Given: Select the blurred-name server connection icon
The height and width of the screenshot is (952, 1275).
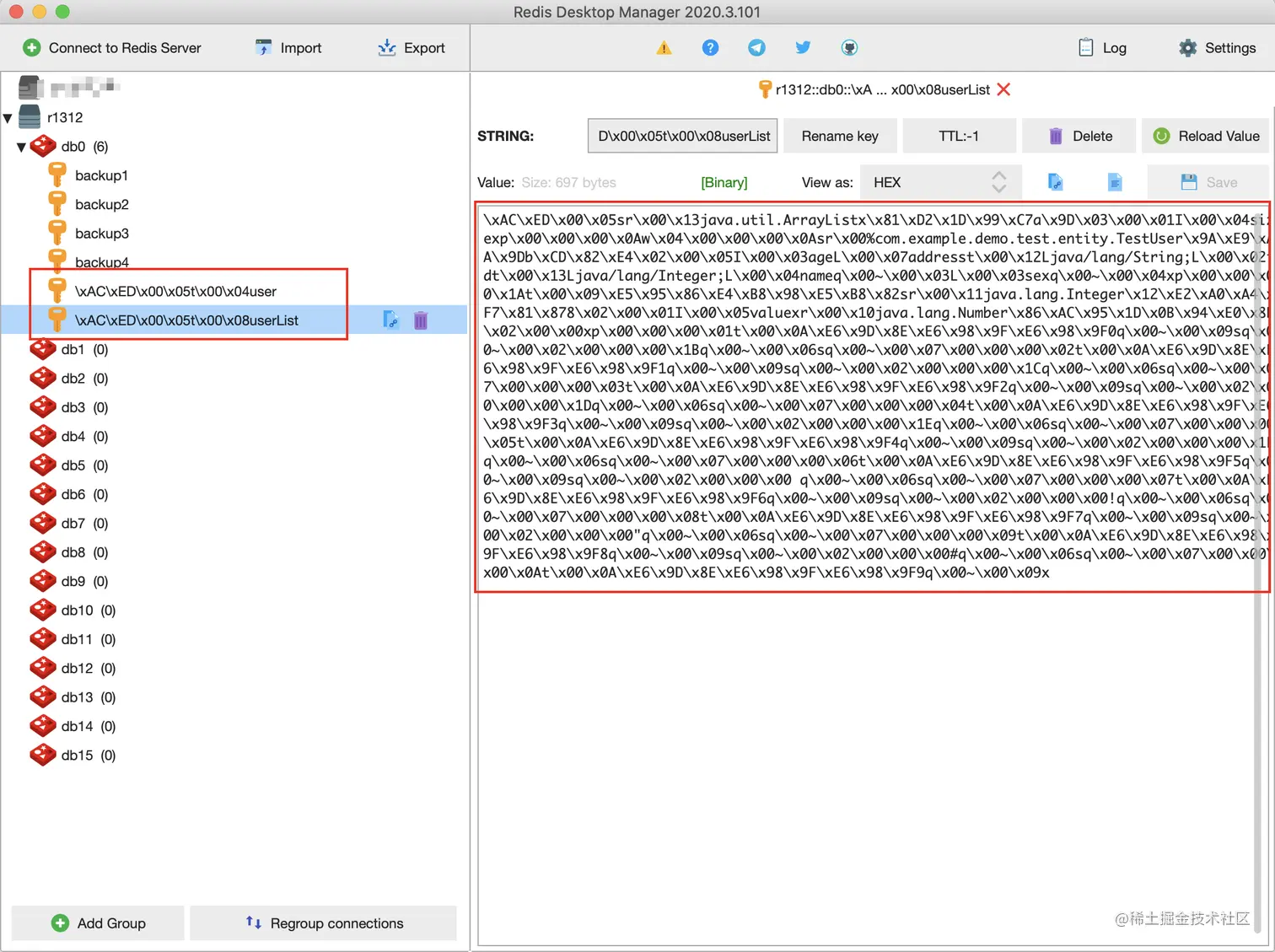Looking at the screenshot, I should pyautogui.click(x=30, y=88).
